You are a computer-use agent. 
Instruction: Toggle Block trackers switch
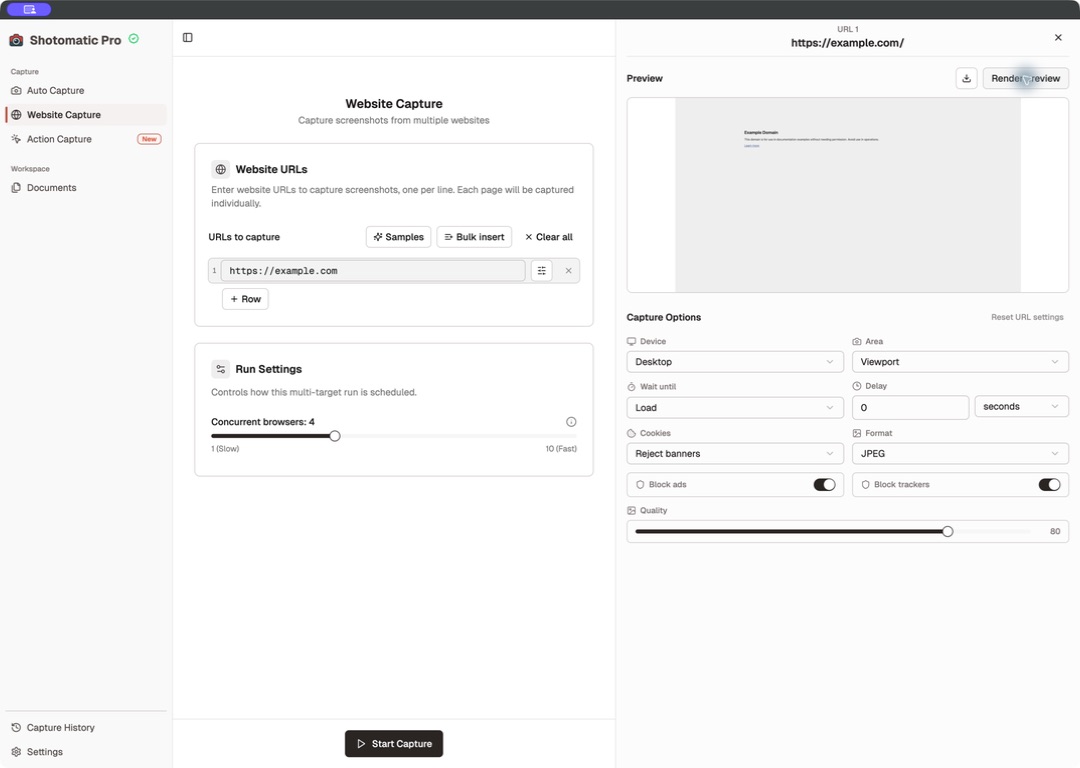click(1049, 484)
